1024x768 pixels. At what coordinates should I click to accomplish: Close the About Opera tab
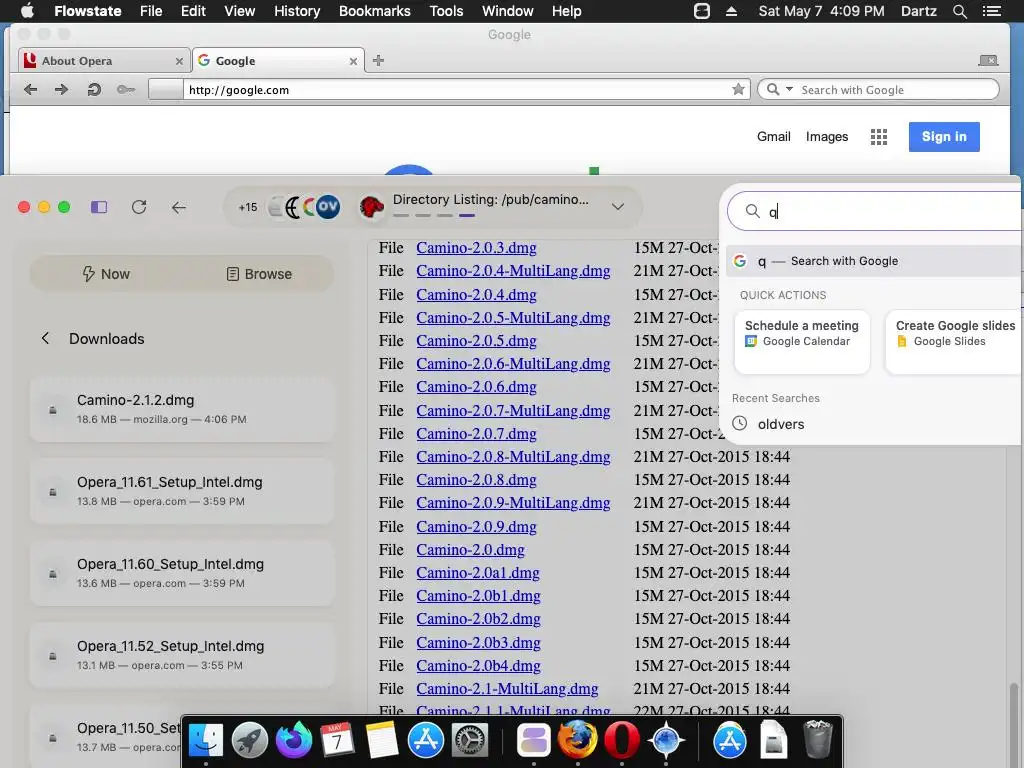coord(179,61)
